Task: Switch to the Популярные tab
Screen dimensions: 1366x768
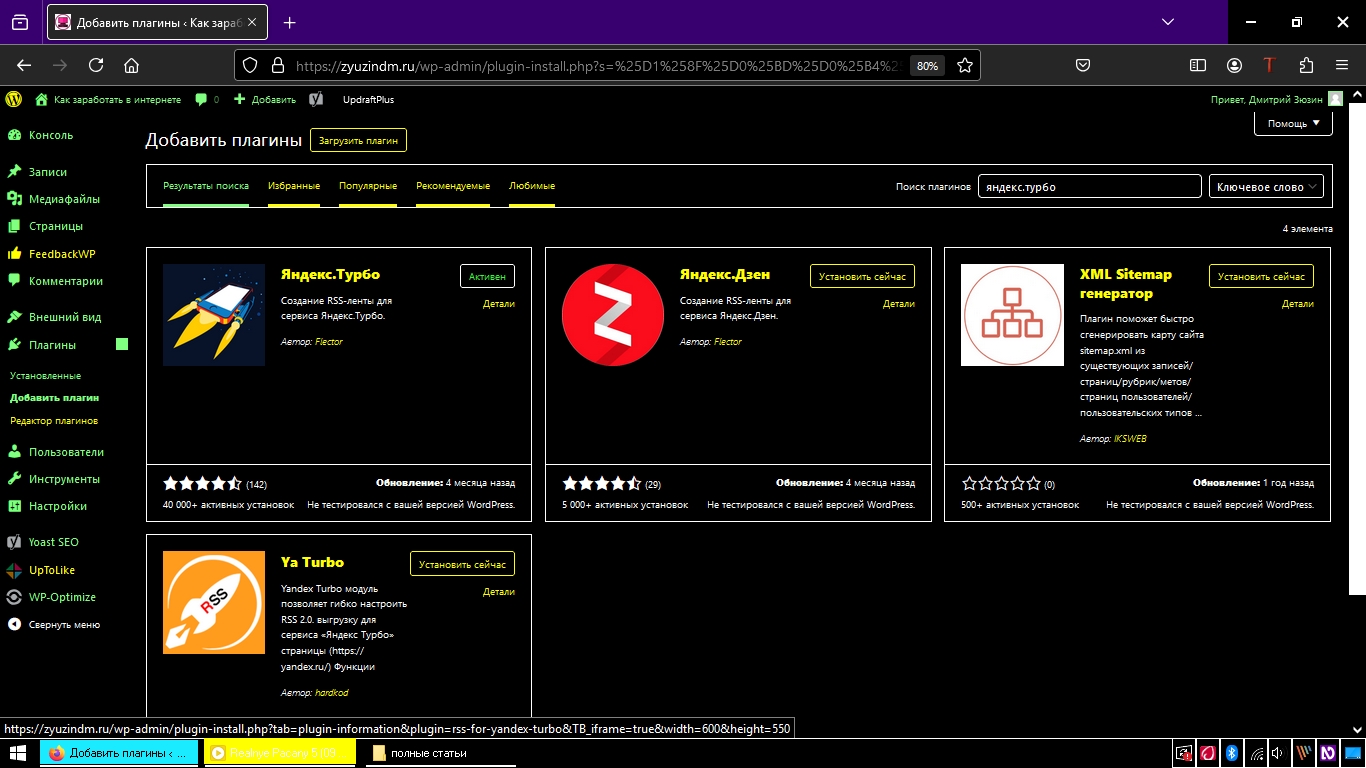Action: (368, 186)
